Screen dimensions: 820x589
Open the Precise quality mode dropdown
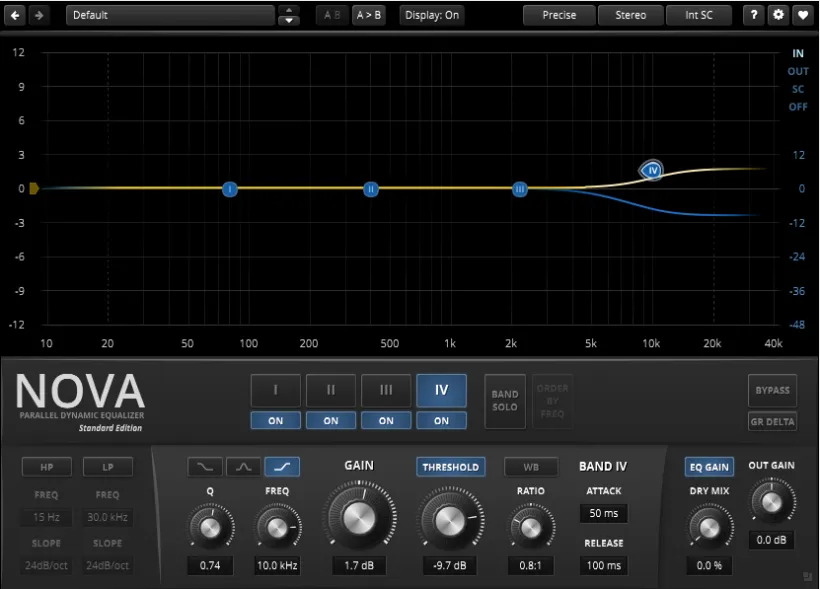tap(559, 15)
